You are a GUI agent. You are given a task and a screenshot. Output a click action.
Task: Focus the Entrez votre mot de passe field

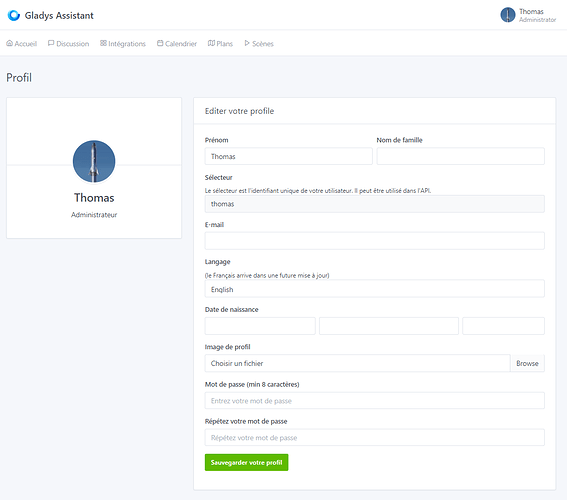click(x=374, y=401)
